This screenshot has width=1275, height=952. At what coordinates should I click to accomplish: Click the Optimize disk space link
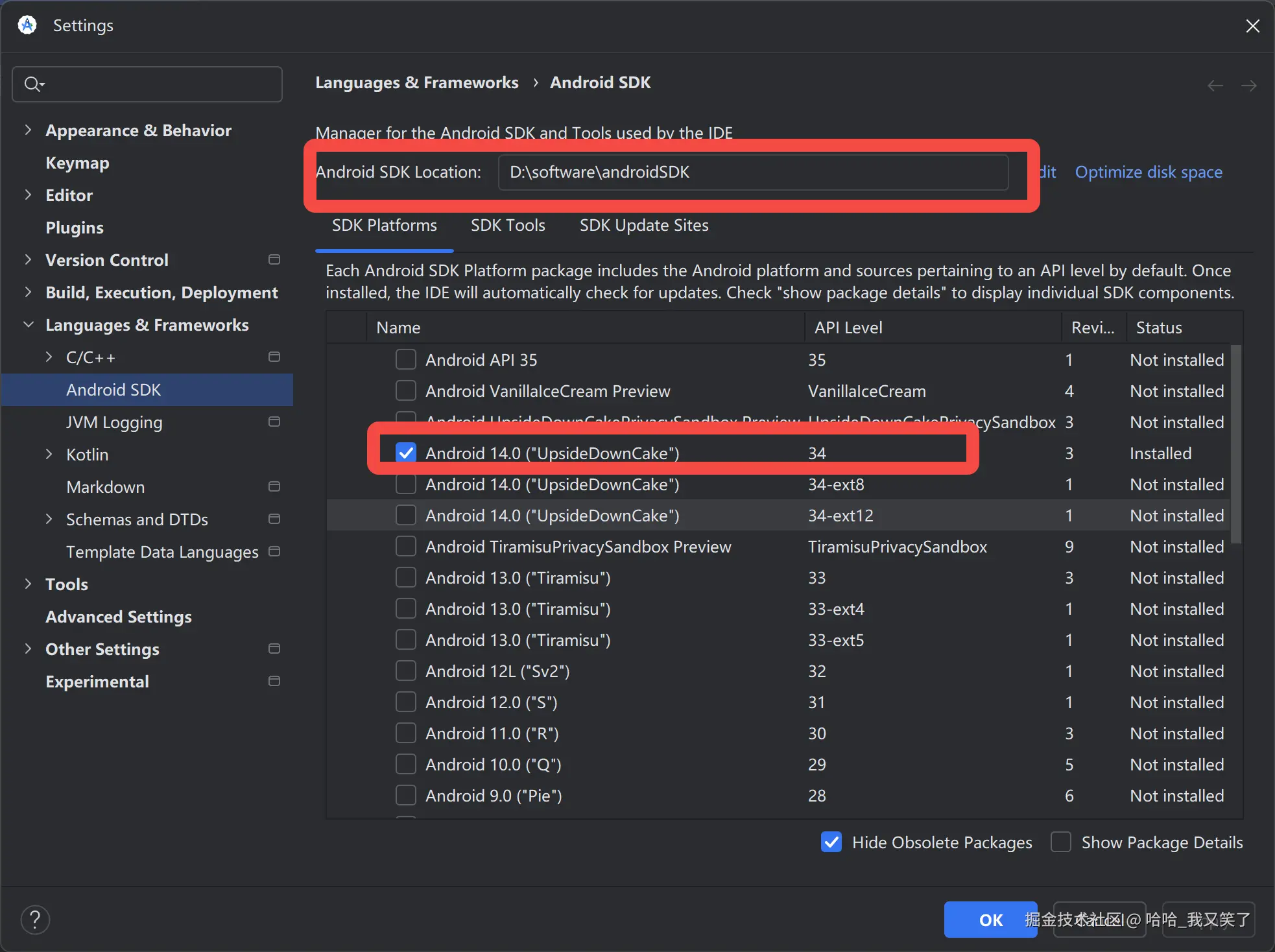pos(1148,172)
